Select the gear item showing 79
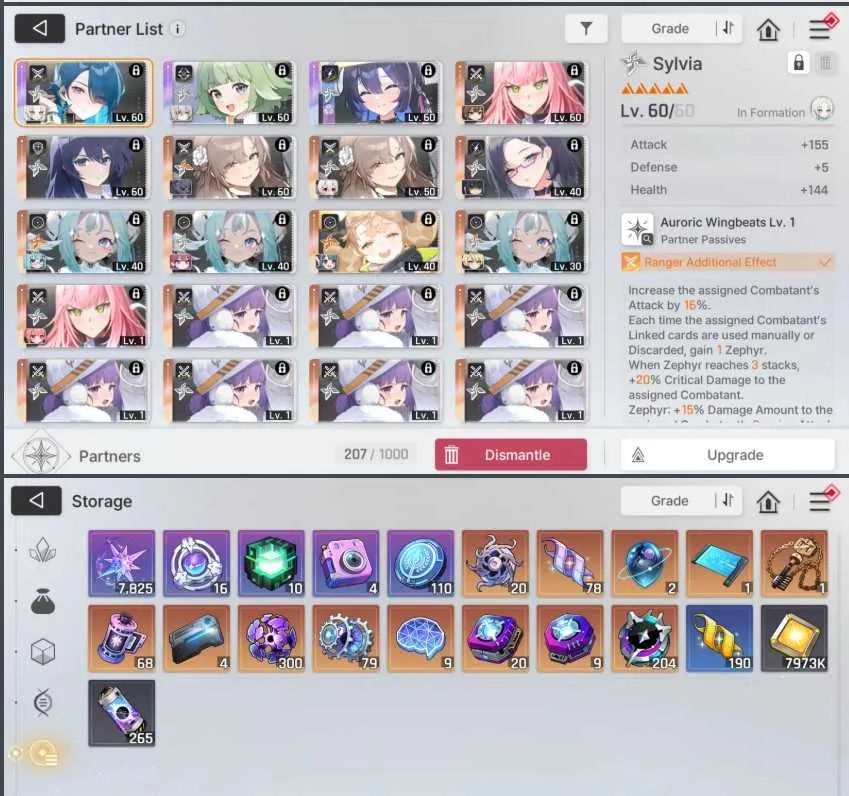 (346, 638)
